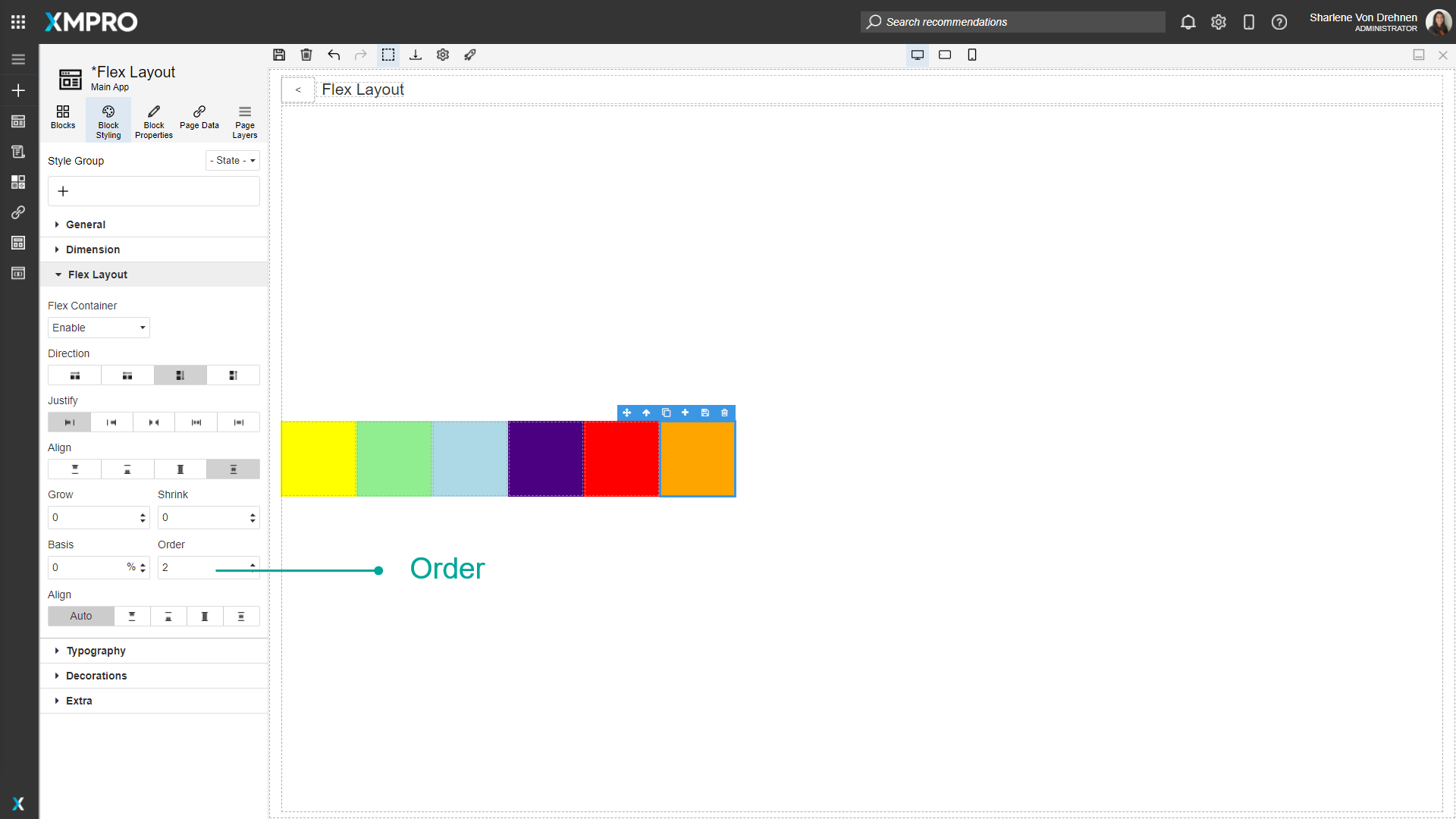Select the column flex Direction option
The height and width of the screenshot is (819, 1456).
click(180, 375)
